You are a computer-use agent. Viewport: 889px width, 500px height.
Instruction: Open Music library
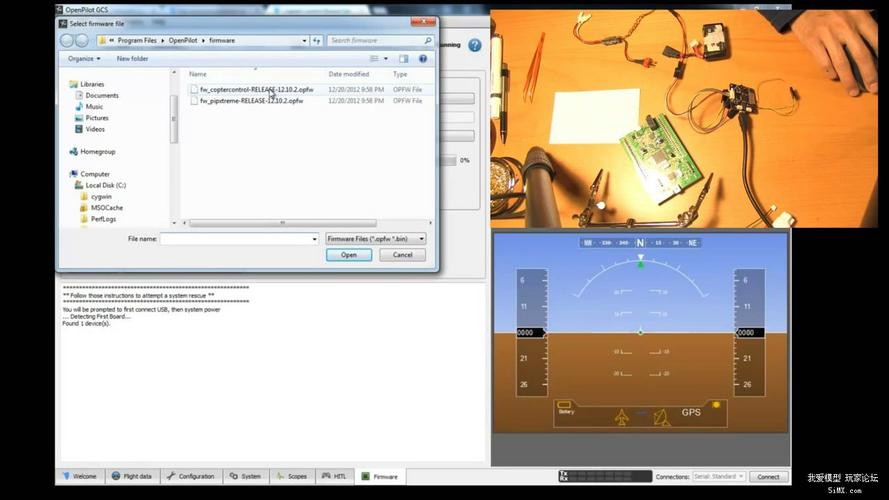94,107
